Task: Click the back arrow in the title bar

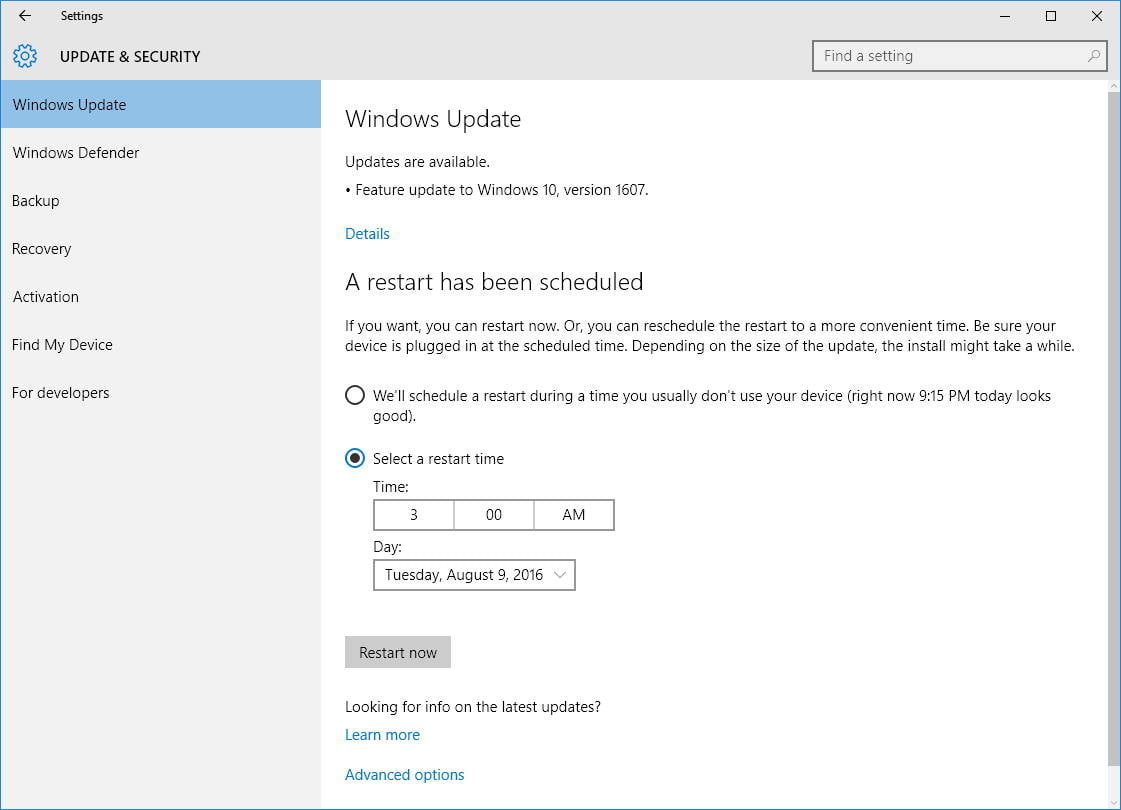Action: point(25,16)
